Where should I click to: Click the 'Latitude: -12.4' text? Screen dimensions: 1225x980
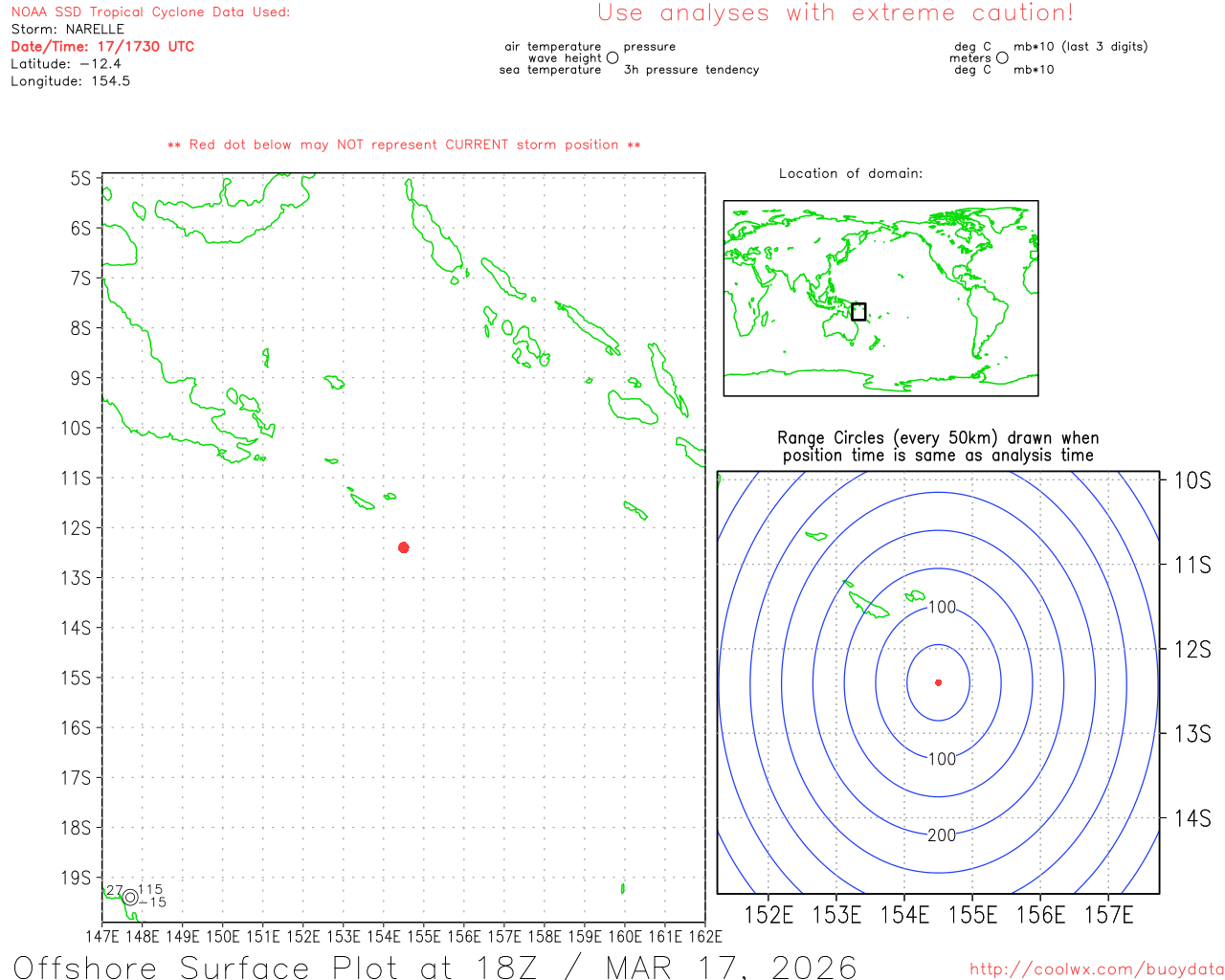click(66, 64)
